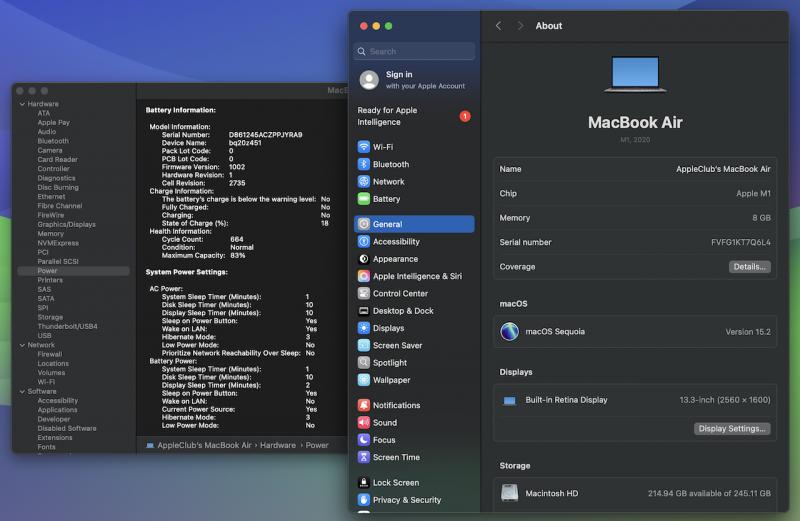Click the Macintosh HD drive icon
The image size is (800, 521).
point(509,493)
